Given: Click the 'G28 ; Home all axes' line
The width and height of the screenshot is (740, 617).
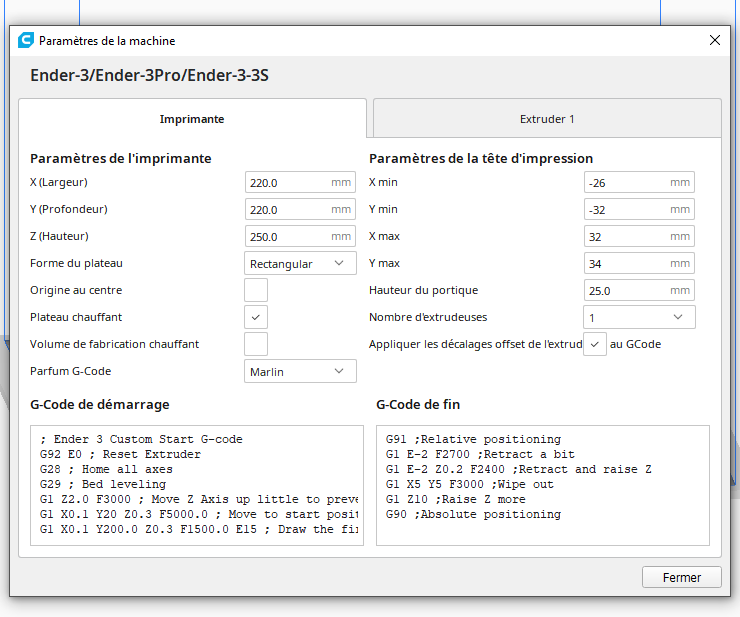Looking at the screenshot, I should click(106, 469).
